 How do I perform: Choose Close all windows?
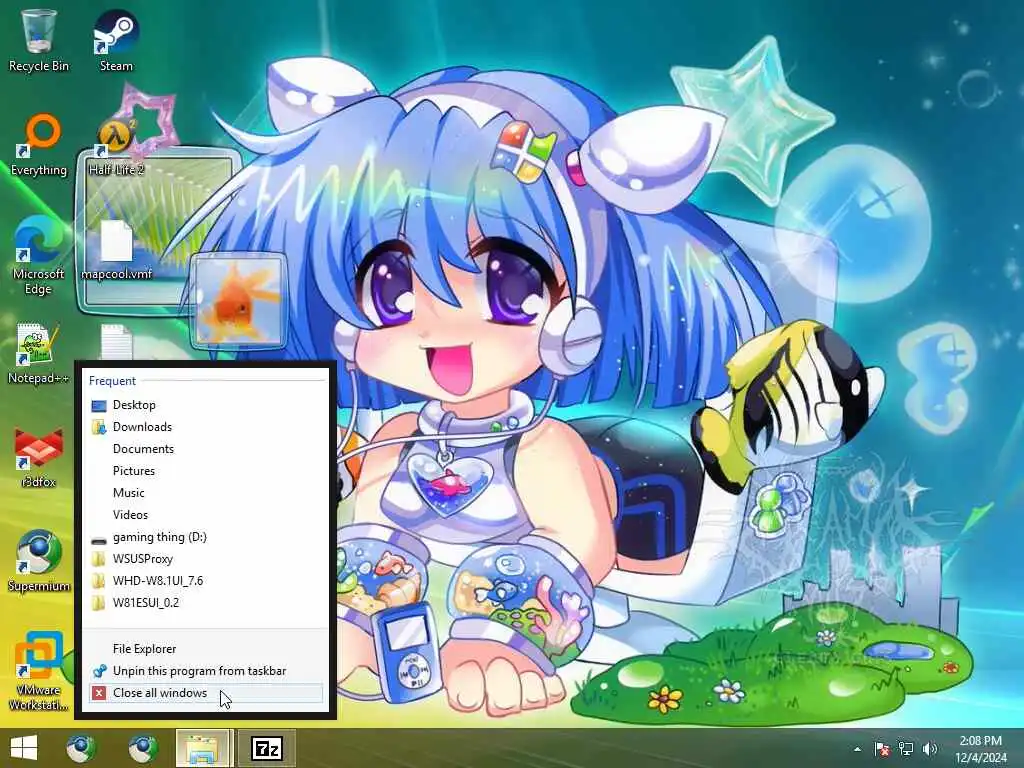[206, 694]
